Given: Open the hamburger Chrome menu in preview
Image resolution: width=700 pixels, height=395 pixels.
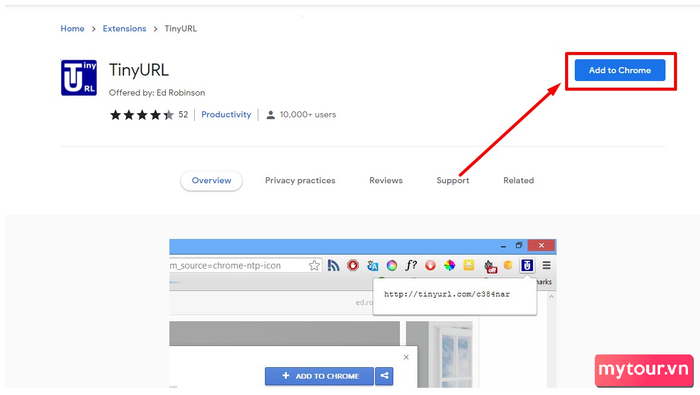Looking at the screenshot, I should pos(546,266).
